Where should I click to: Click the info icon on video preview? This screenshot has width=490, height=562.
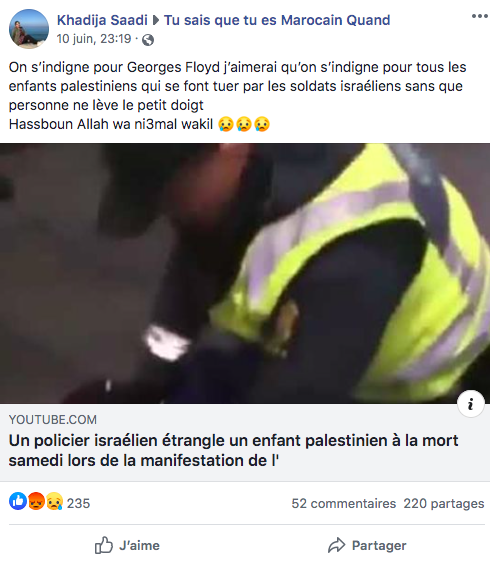[x=471, y=404]
